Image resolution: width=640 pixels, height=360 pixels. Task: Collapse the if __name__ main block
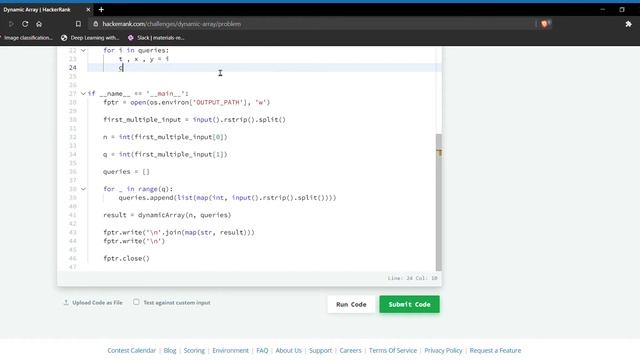(x=83, y=93)
